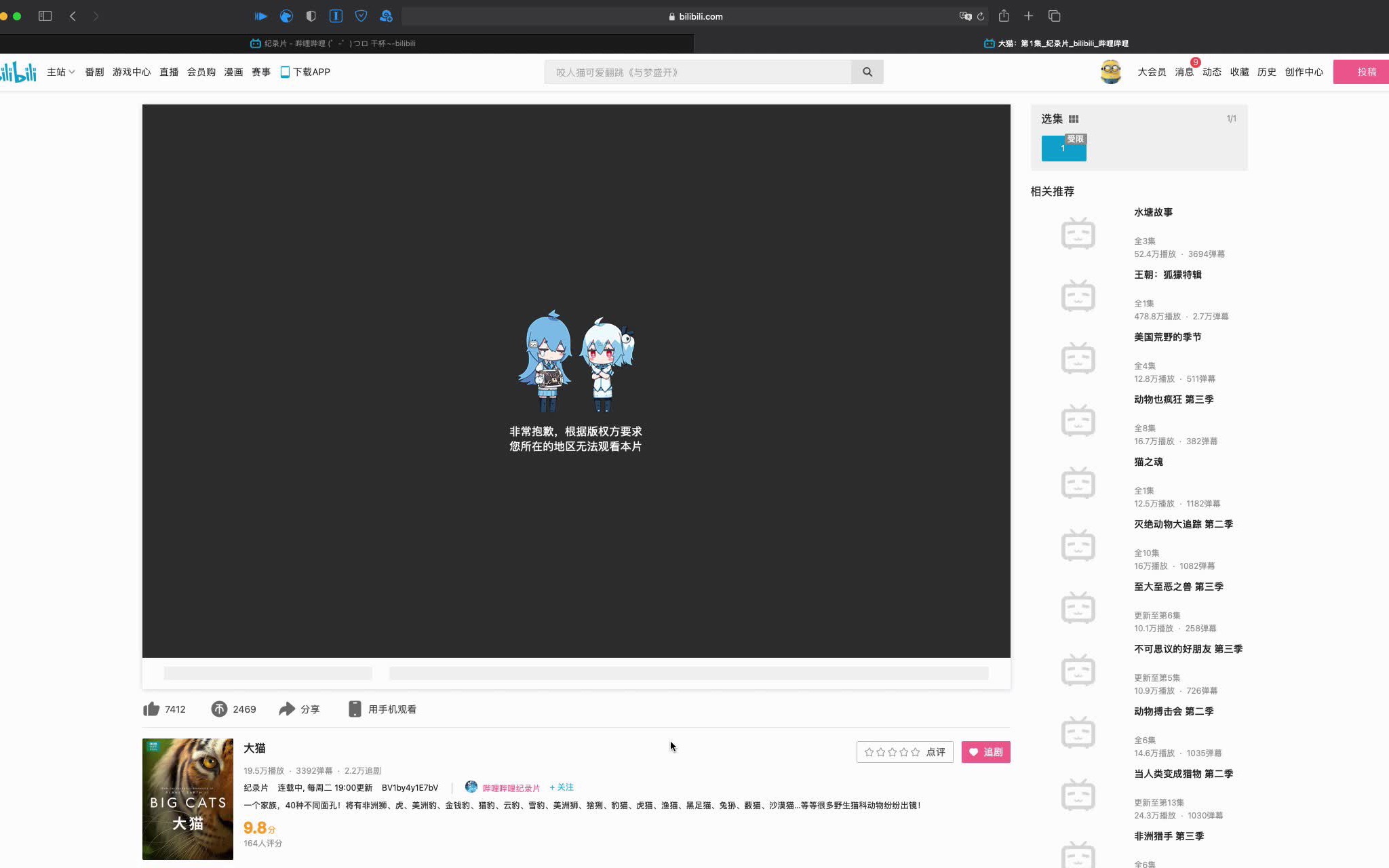Click the share arrow icon
This screenshot has height=868, width=1389.
(x=287, y=709)
